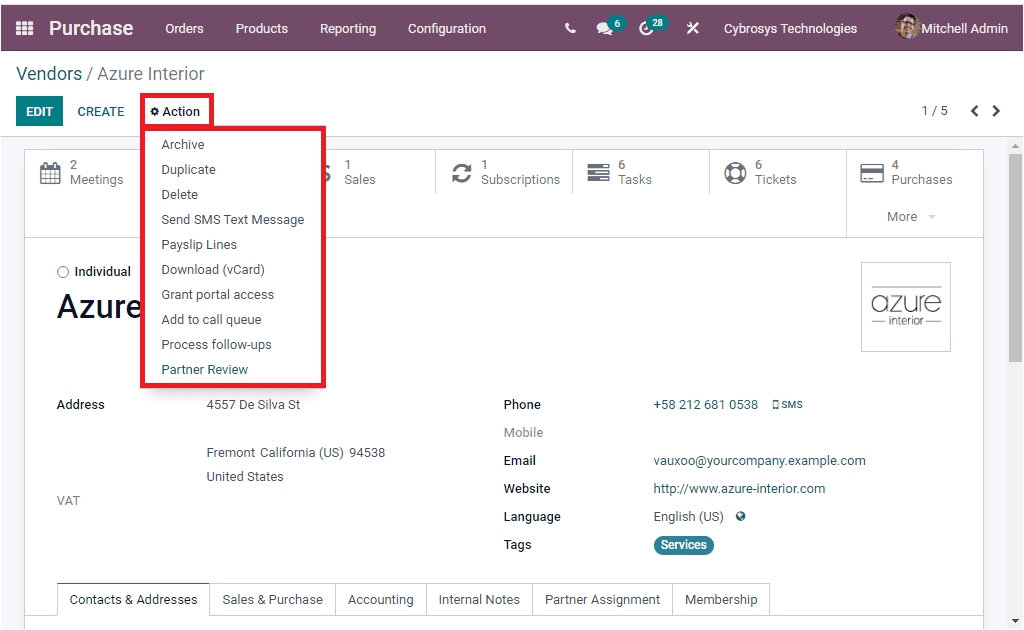Click the Subscriptions sync icon

[x=462, y=171]
